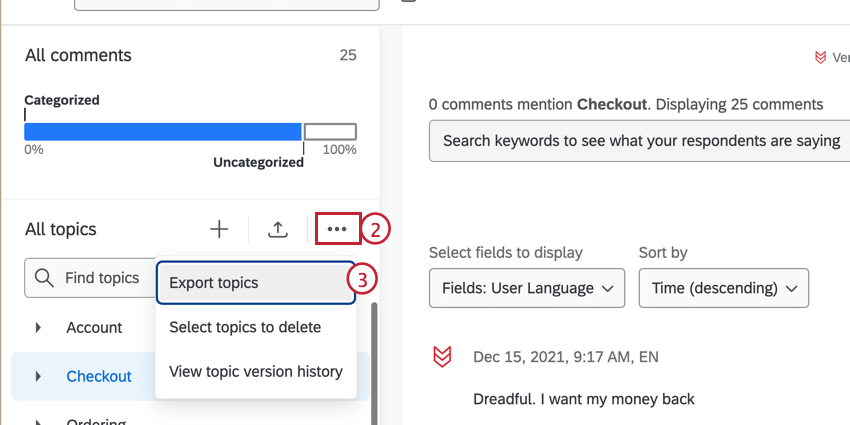Viewport: 850px width, 425px height.
Task: Click the plus icon to add topic
Action: (219, 229)
